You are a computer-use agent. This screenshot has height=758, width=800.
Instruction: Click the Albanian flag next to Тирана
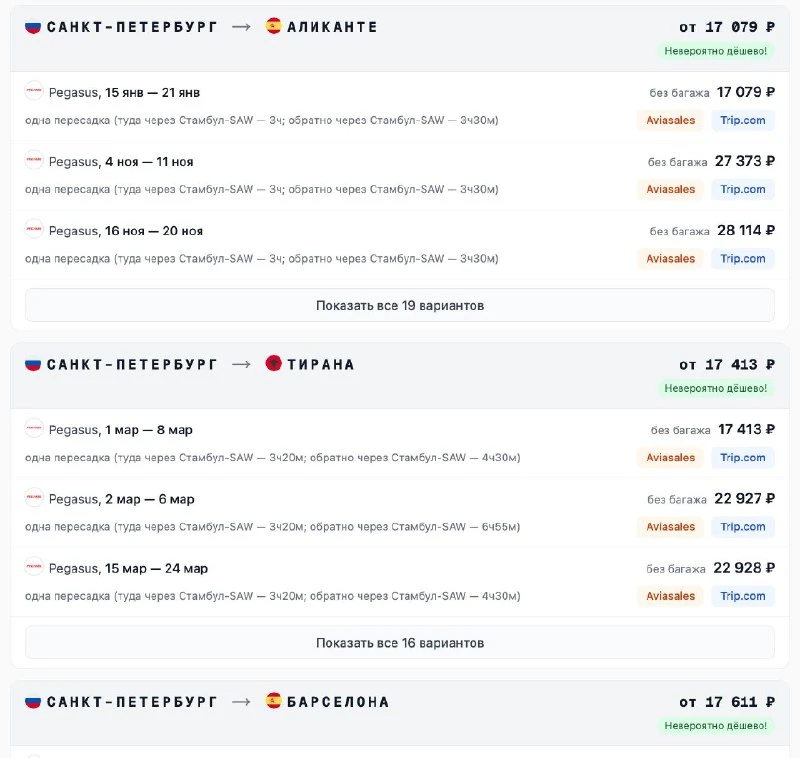pyautogui.click(x=273, y=363)
